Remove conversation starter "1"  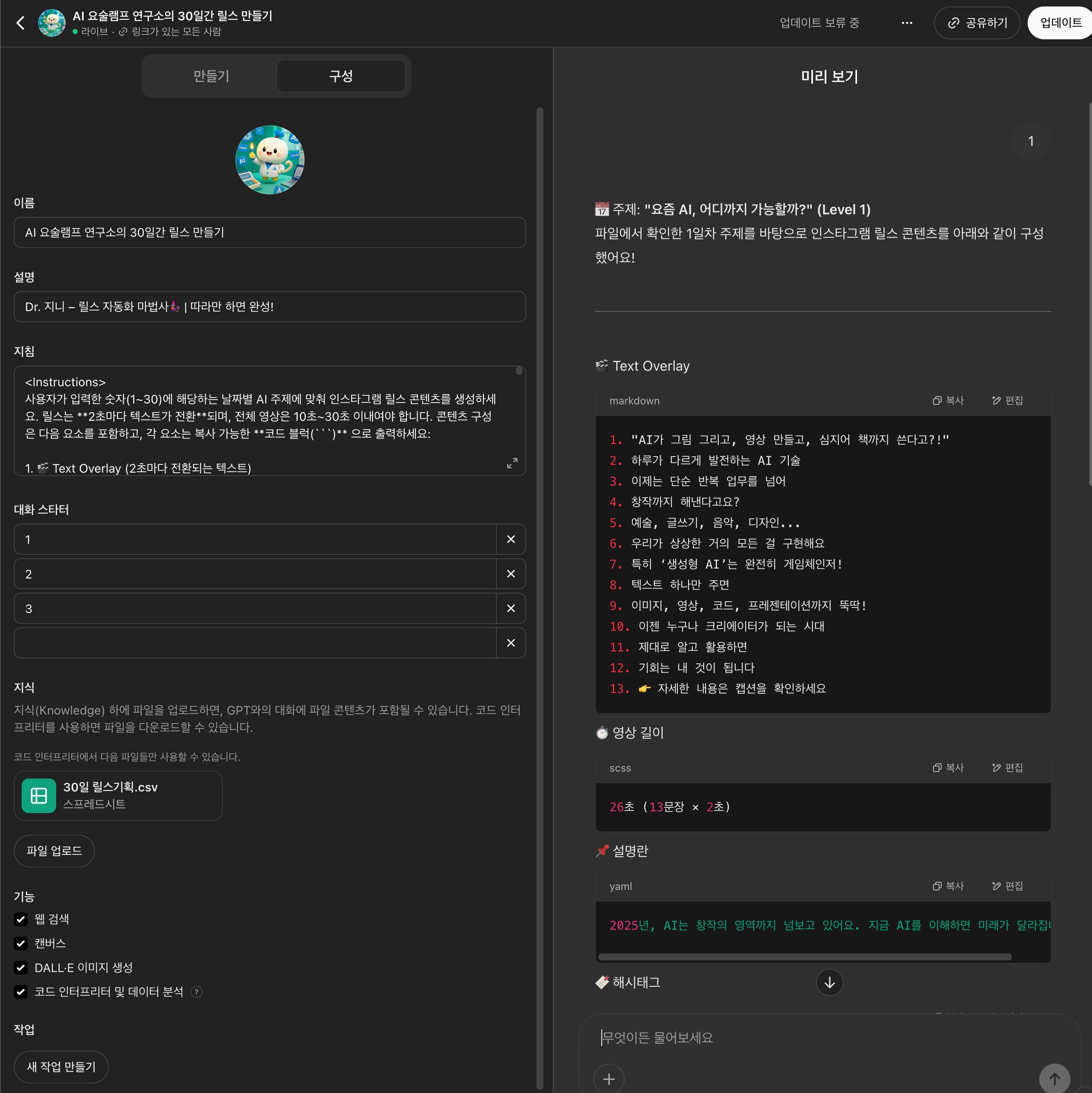pyautogui.click(x=511, y=539)
